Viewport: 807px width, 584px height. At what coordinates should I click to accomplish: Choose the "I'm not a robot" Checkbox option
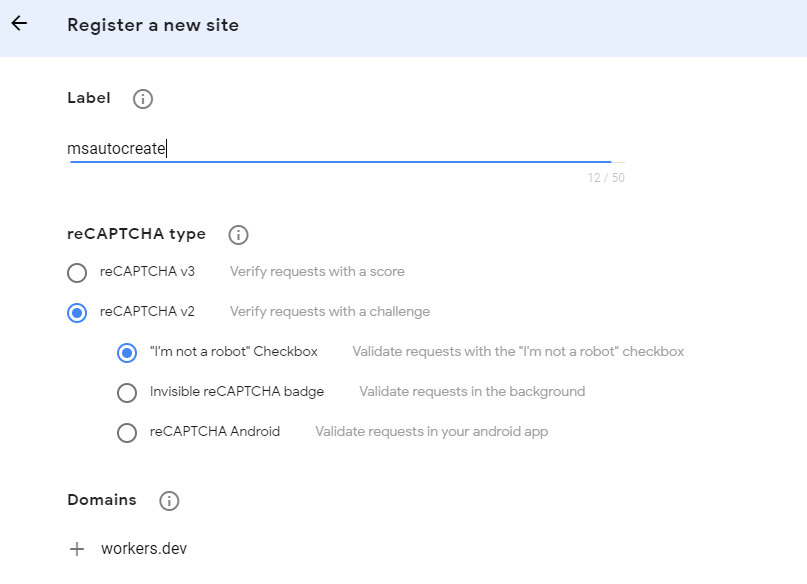pos(127,352)
